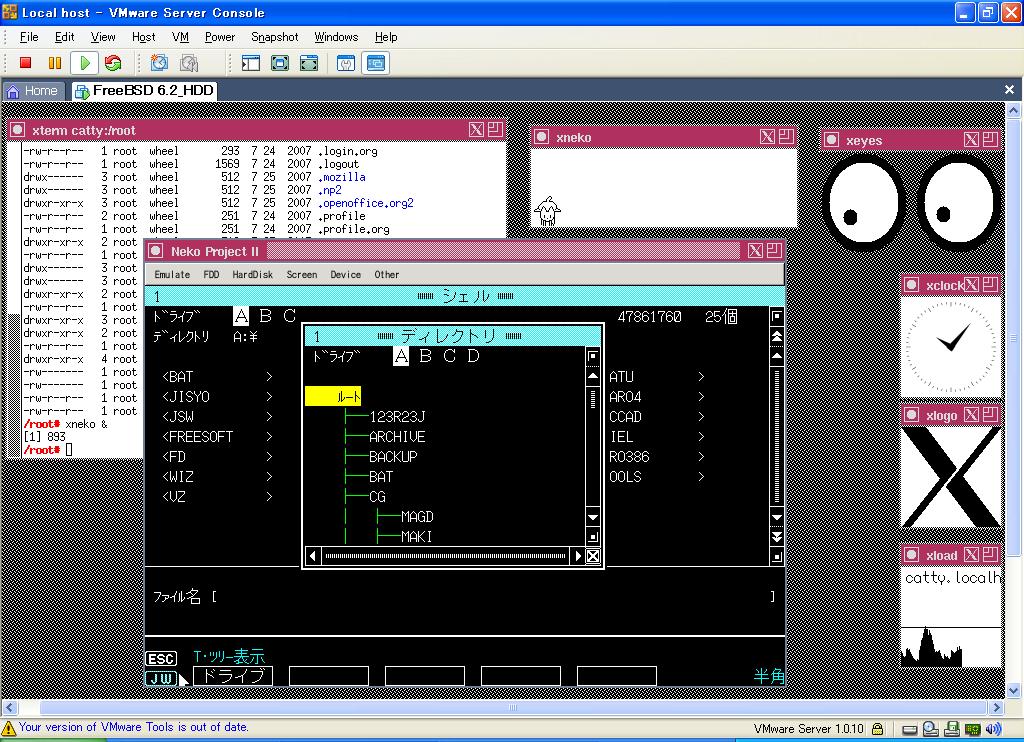Click the green Power On play button
The image size is (1024, 742).
[84, 63]
